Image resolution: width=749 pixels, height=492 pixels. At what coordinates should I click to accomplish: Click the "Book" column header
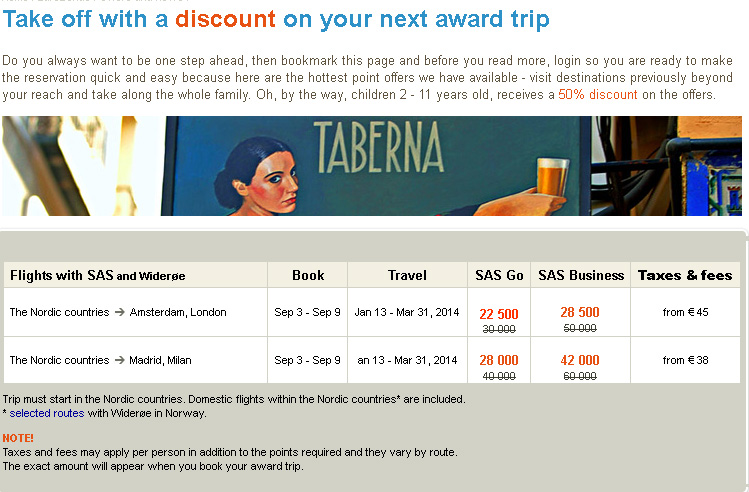[308, 275]
